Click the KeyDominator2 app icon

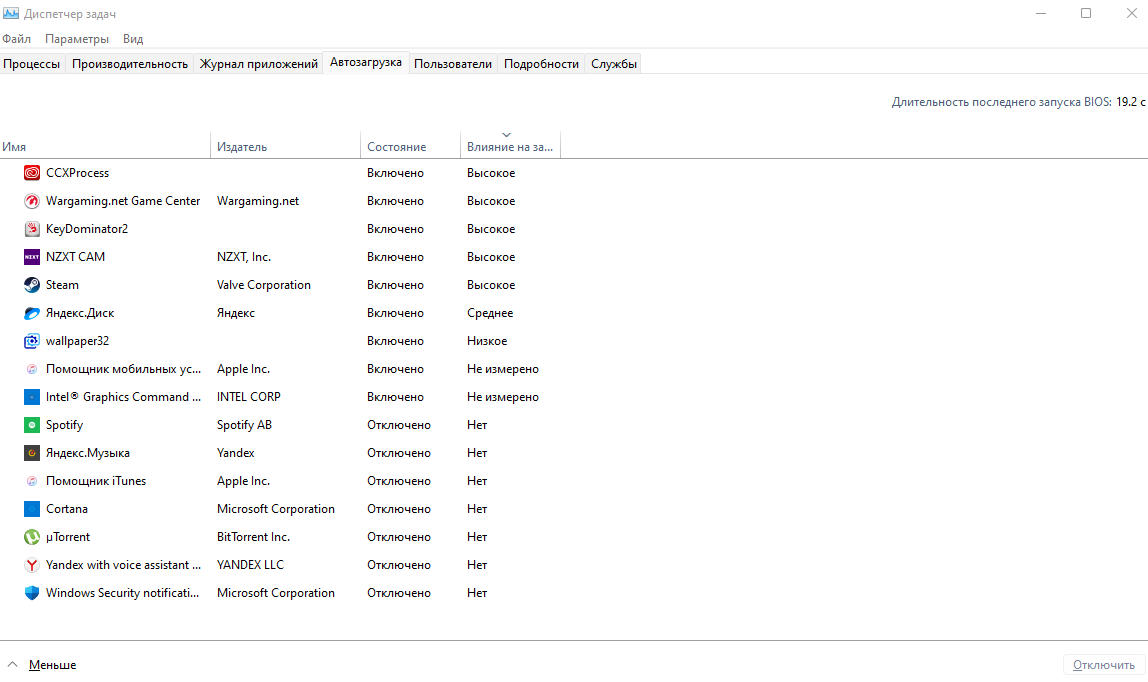coord(31,229)
